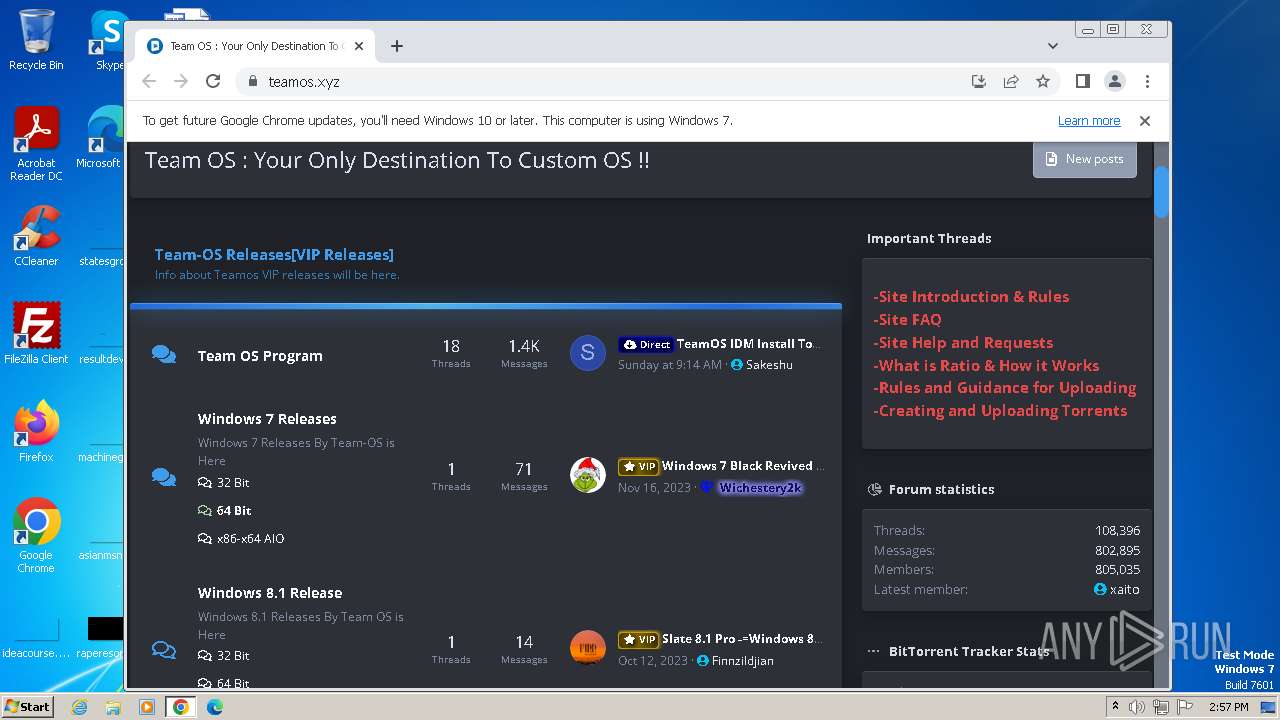Select the Recycle Bin desktop icon
The height and width of the screenshot is (720, 1280).
36,40
